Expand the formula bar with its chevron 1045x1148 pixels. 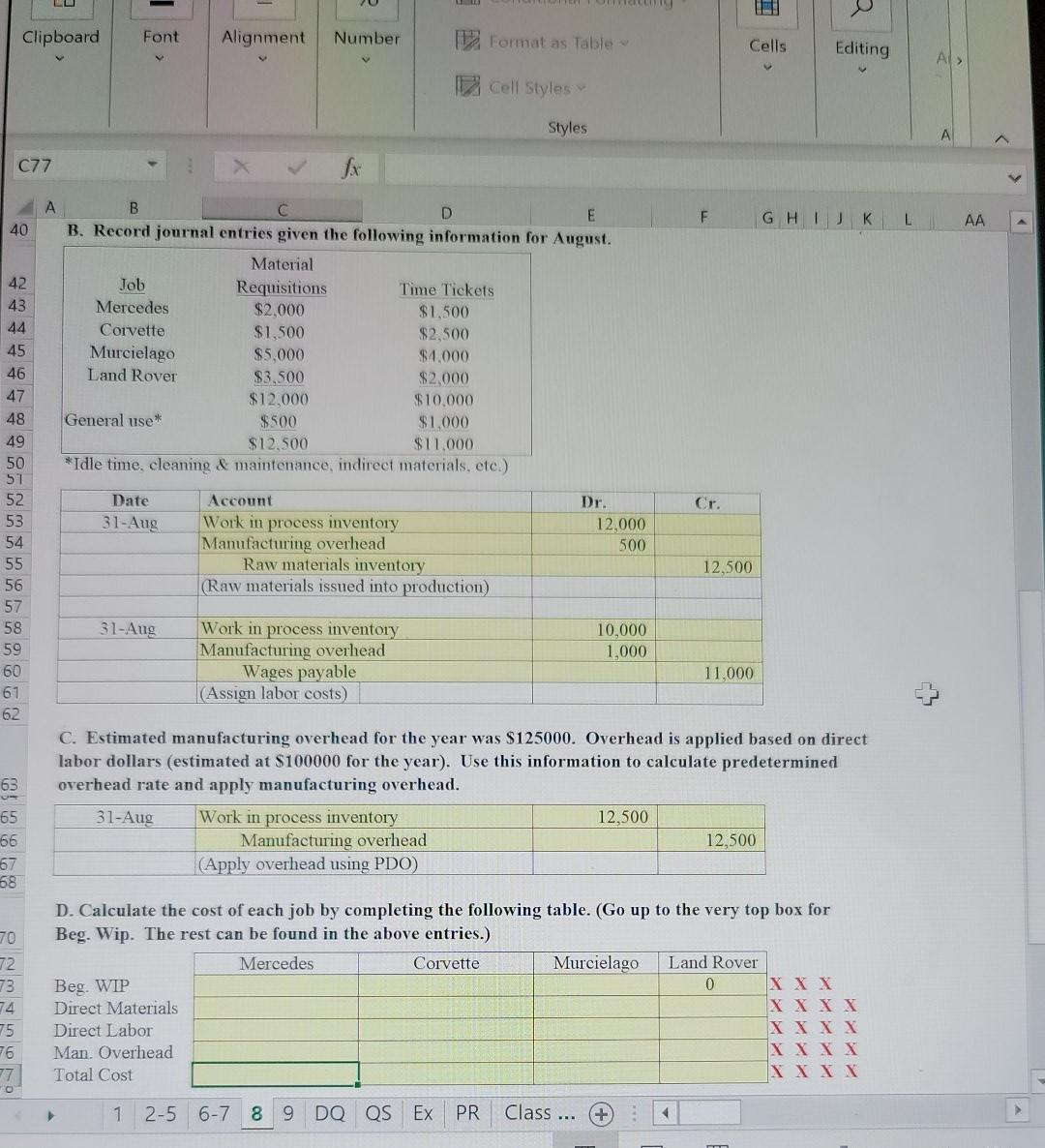(x=1014, y=177)
